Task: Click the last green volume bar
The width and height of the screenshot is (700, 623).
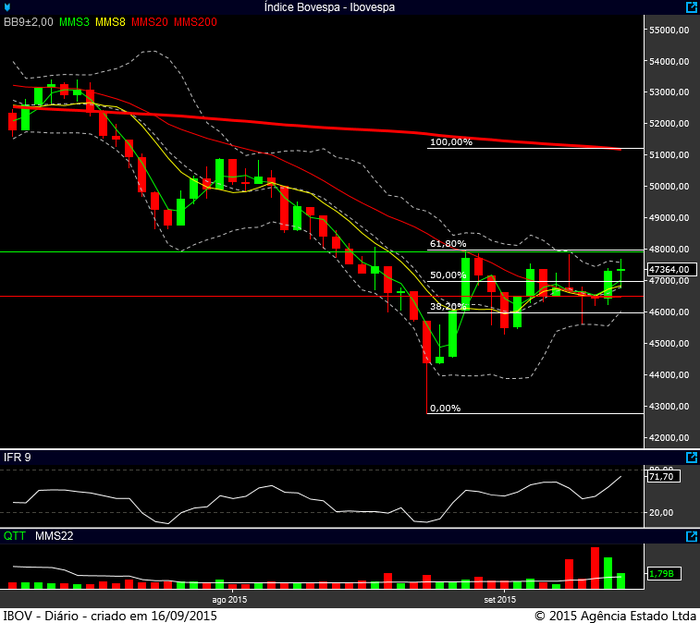Action: 621,581
